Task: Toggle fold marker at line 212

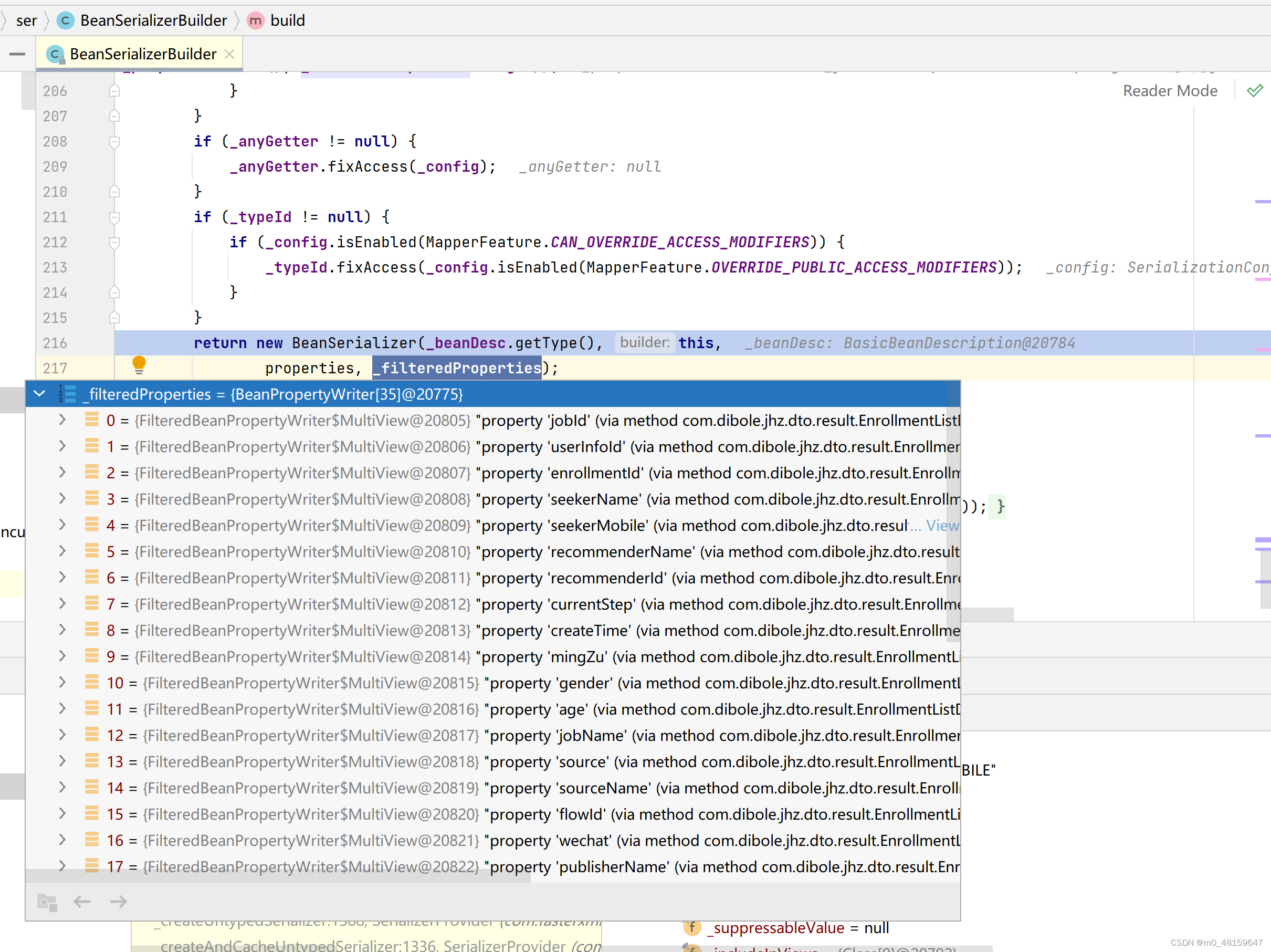Action: [114, 243]
